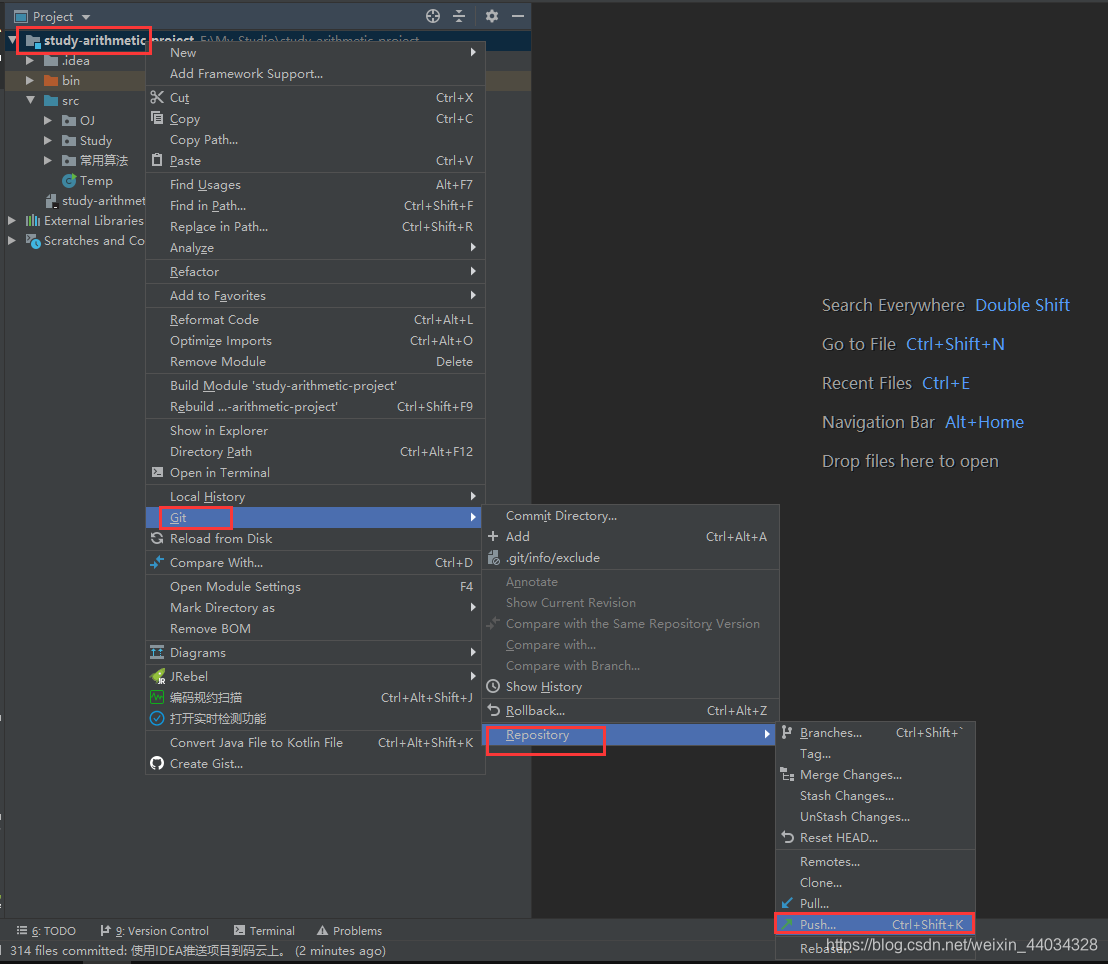Select Reformat Code

[315, 319]
